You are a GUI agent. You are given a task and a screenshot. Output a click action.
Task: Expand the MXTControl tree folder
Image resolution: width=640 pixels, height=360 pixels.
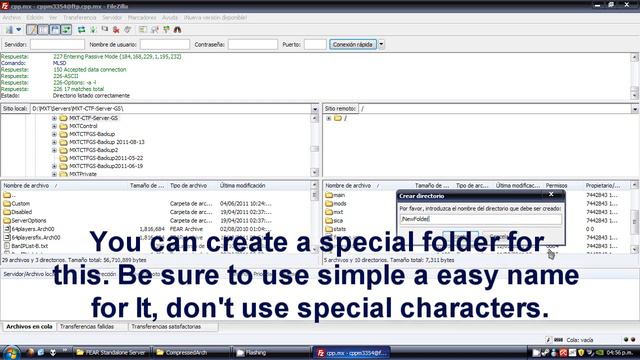tap(54, 126)
